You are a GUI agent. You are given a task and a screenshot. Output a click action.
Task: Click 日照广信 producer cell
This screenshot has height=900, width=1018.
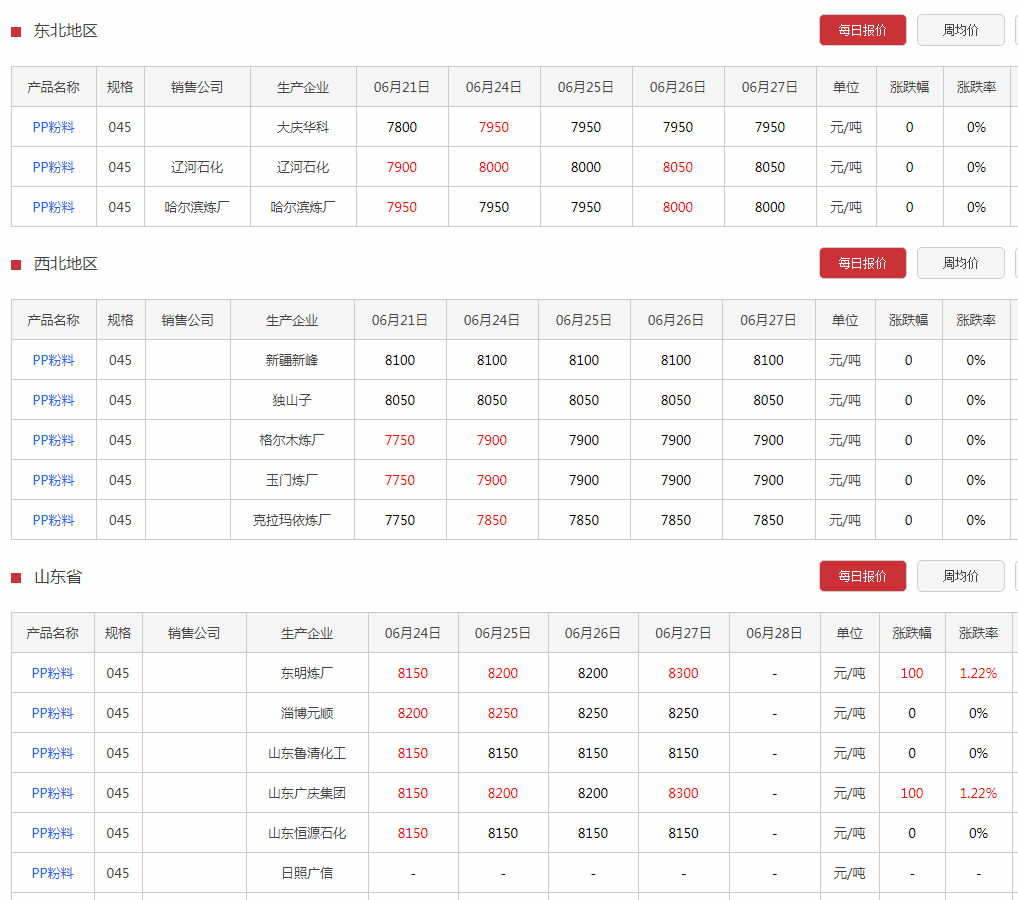pos(307,873)
